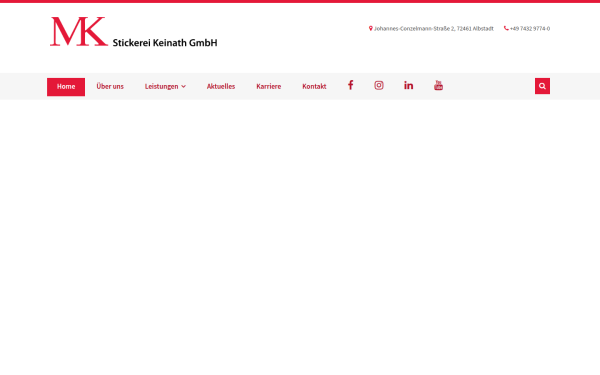Open the Über uns menu item
This screenshot has width=600, height=375.
pyautogui.click(x=110, y=86)
